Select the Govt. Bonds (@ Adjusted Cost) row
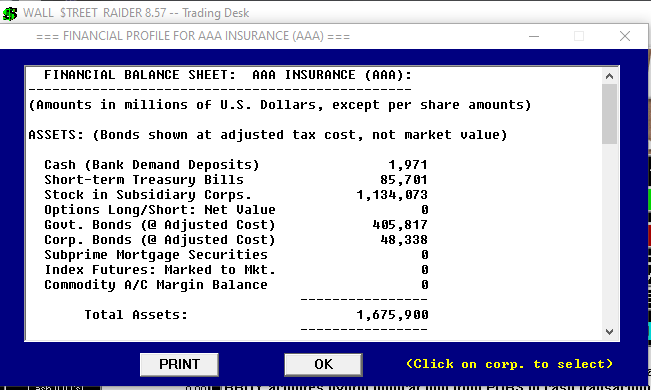 click(236, 225)
